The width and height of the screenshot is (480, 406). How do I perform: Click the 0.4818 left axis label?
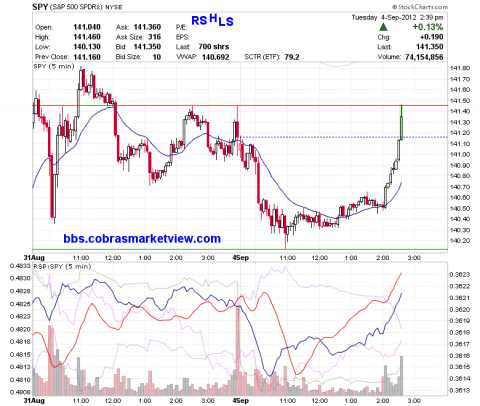[20, 342]
